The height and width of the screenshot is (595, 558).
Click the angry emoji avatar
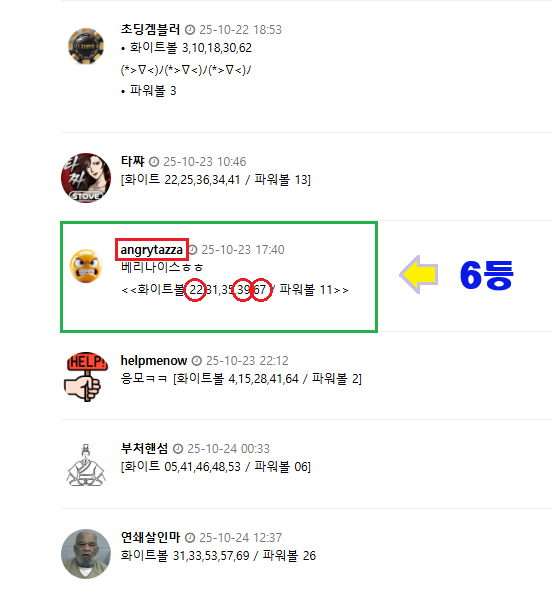pyautogui.click(x=86, y=266)
